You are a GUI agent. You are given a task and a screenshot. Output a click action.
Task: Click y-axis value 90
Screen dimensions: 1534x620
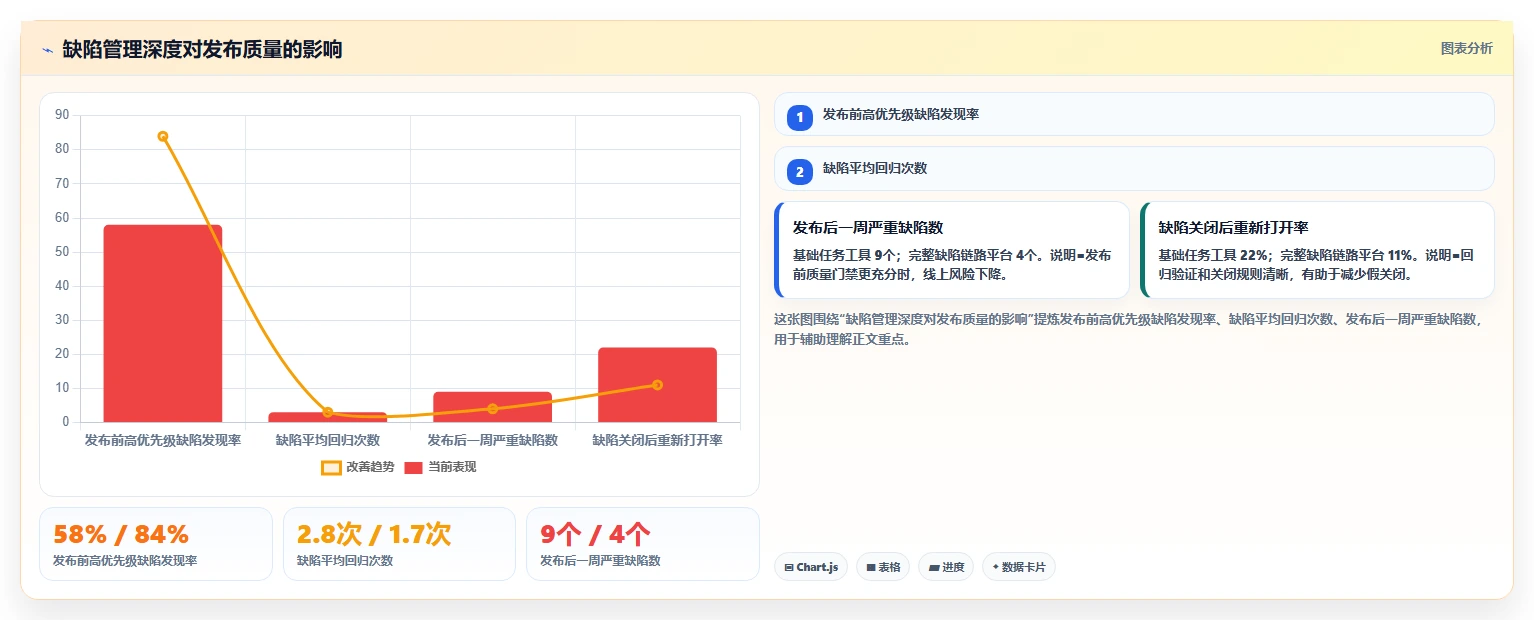point(62,115)
